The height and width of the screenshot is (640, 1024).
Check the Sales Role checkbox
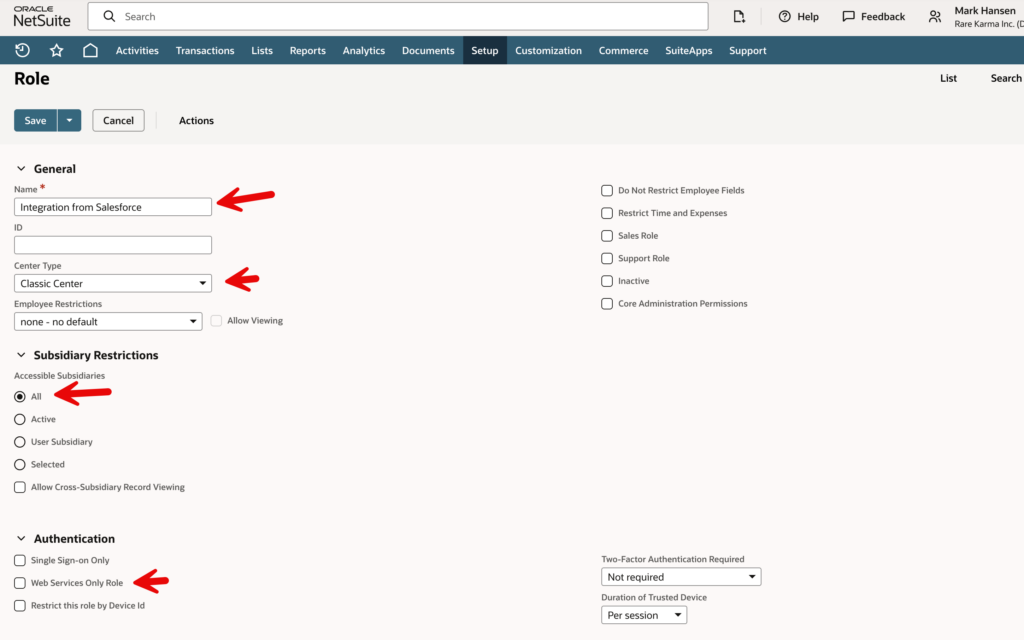coord(607,236)
